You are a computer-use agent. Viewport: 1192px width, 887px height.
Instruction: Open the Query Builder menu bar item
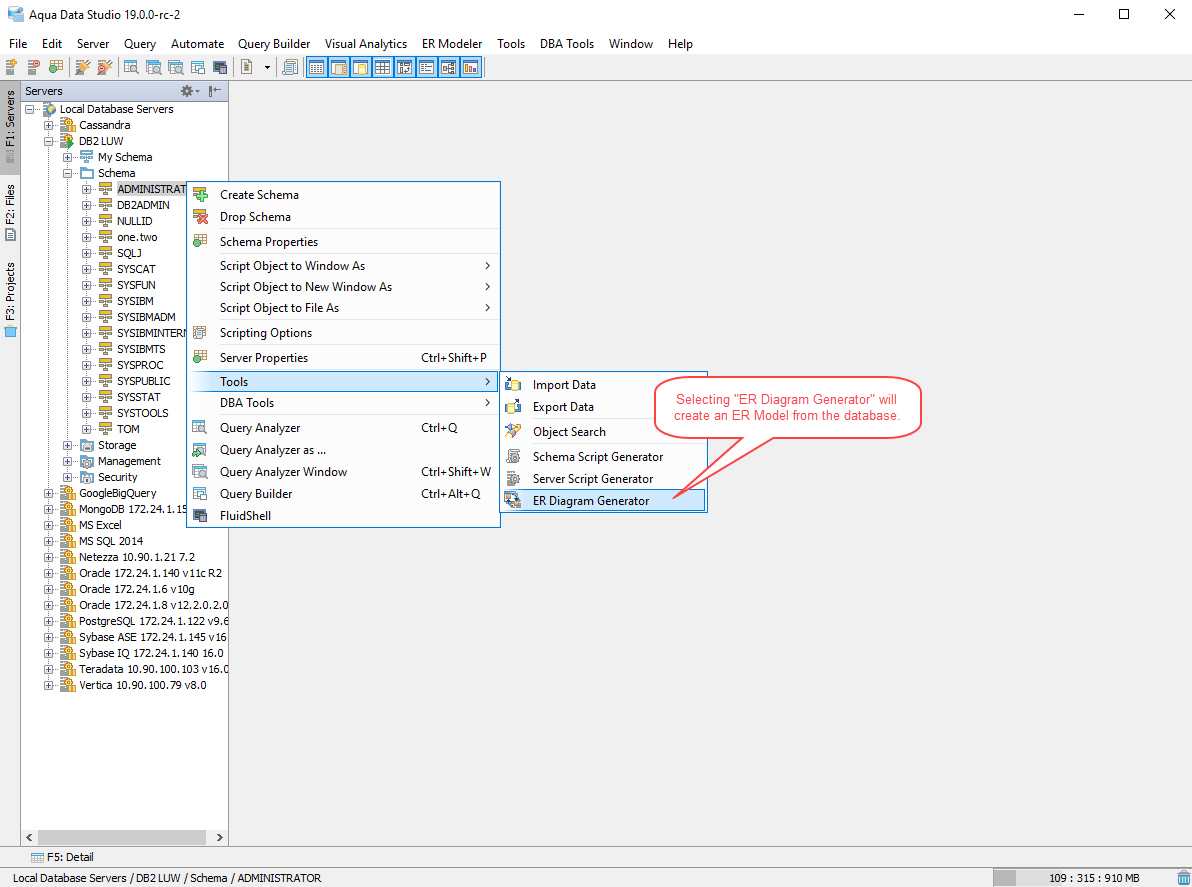(274, 44)
